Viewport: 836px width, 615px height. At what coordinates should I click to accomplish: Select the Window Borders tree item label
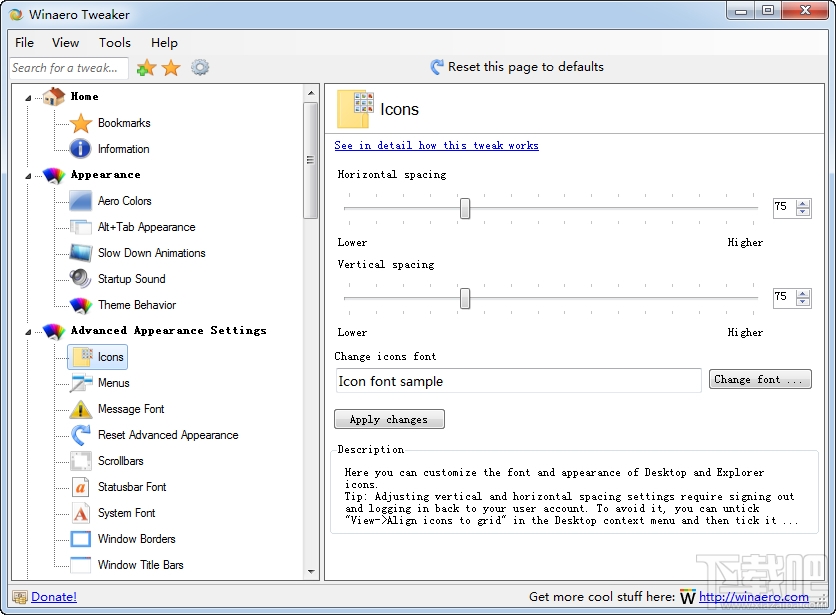click(x=136, y=539)
